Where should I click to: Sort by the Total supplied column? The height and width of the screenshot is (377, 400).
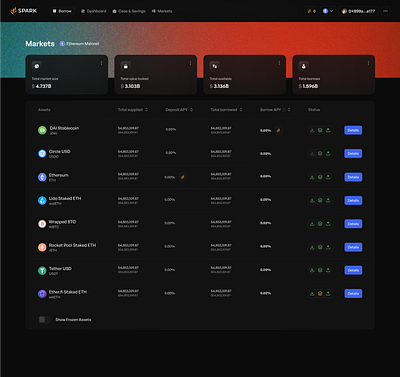pyautogui.click(x=133, y=110)
